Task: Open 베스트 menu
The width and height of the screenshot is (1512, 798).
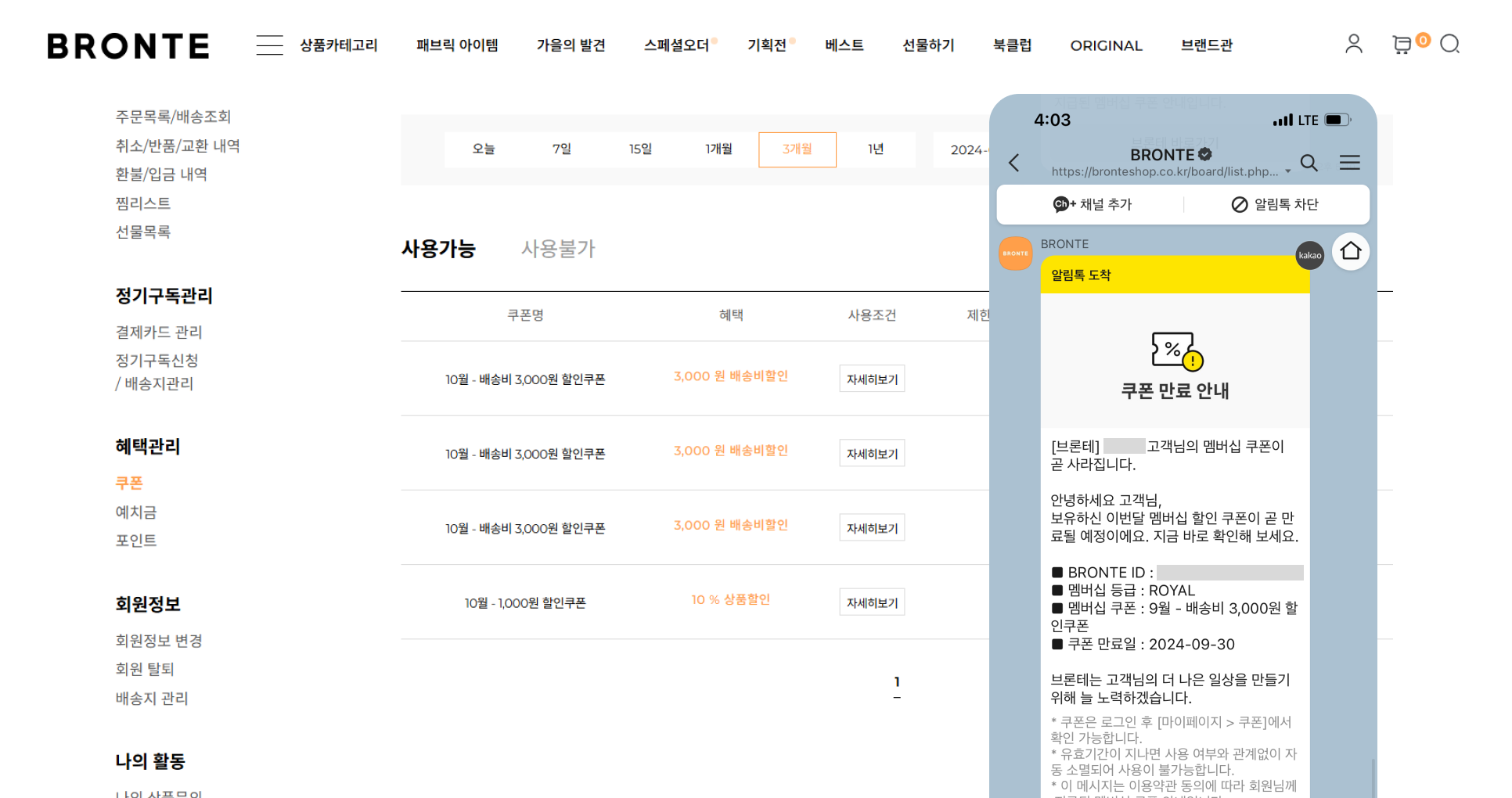Action: (x=844, y=45)
